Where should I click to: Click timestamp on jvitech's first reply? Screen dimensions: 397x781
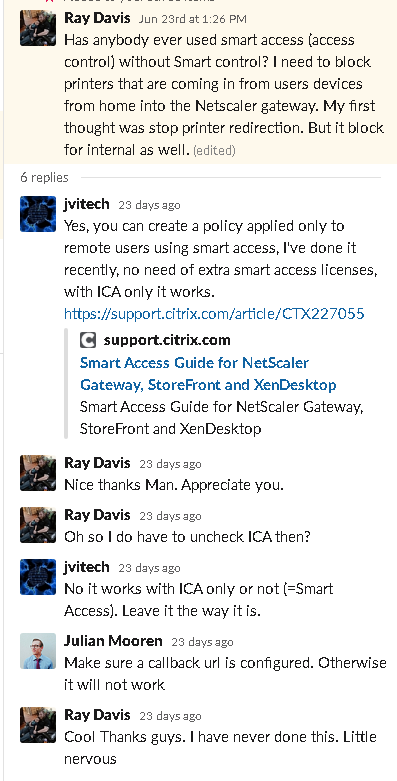click(x=149, y=205)
